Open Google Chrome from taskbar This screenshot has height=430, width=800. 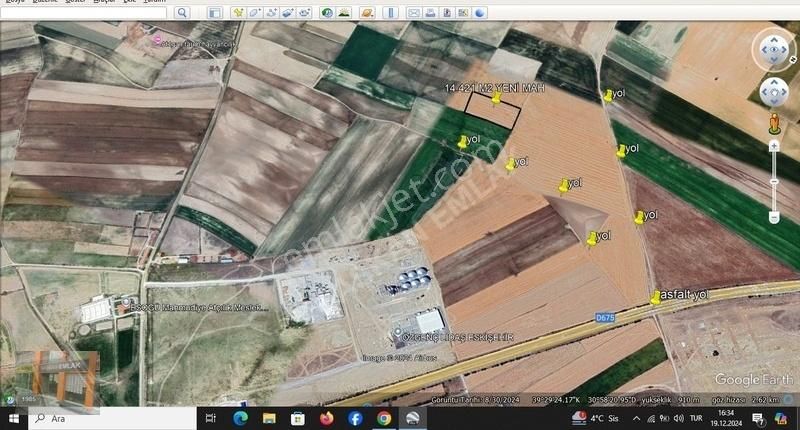click(384, 419)
